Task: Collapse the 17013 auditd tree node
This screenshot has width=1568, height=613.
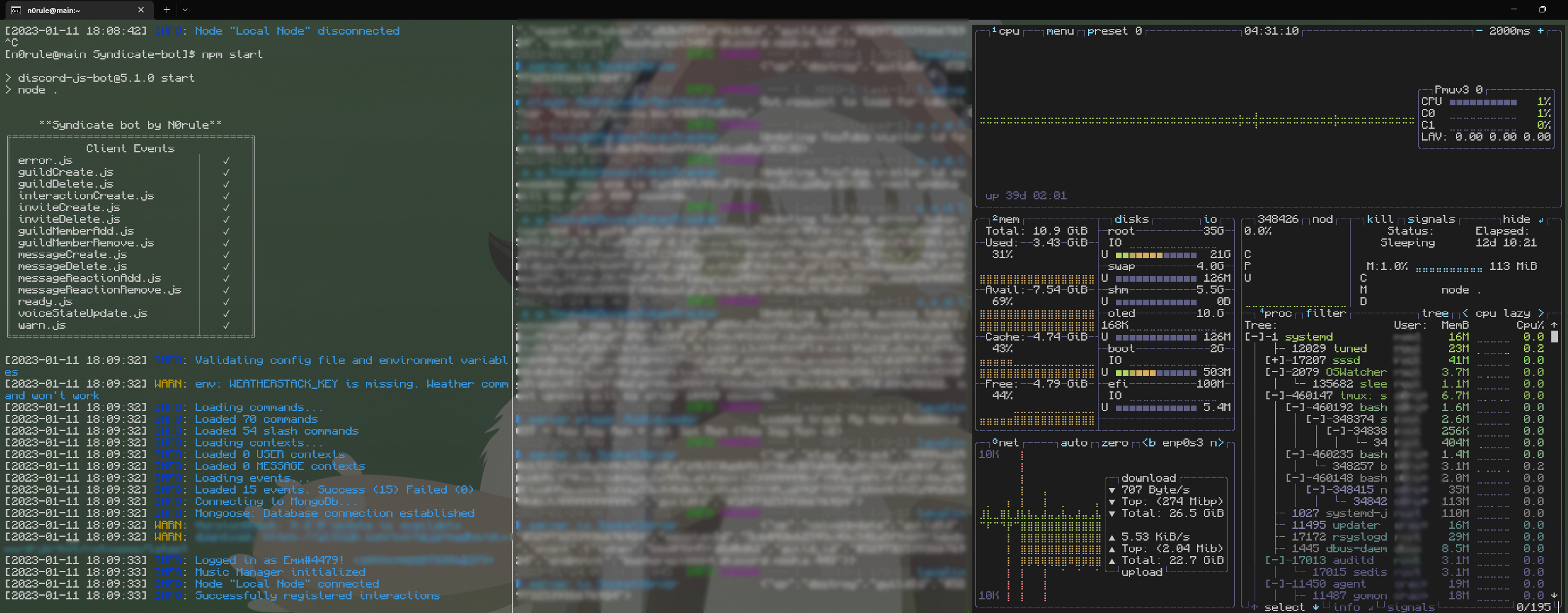Action: pyautogui.click(x=1274, y=560)
